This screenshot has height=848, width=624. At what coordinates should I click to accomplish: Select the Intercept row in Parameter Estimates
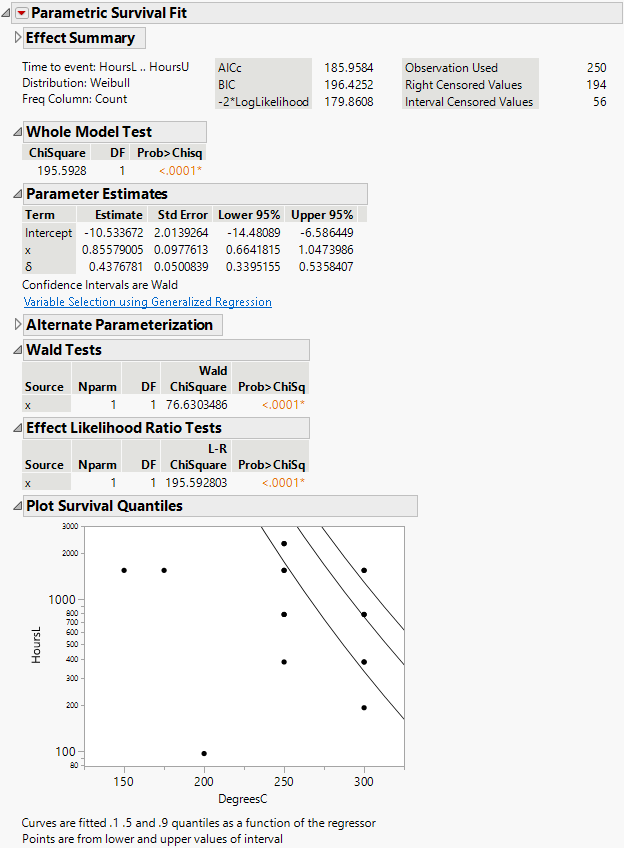pyautogui.click(x=48, y=233)
